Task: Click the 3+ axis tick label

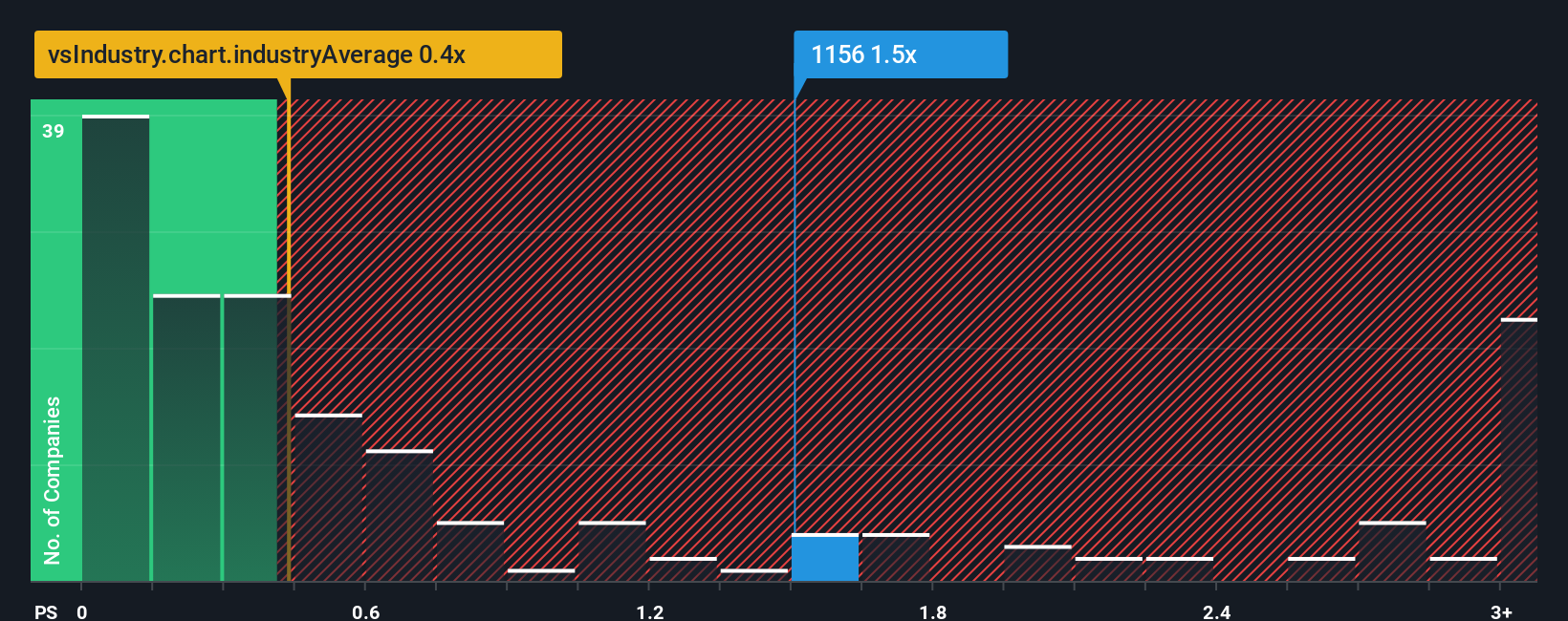Action: point(1502,611)
